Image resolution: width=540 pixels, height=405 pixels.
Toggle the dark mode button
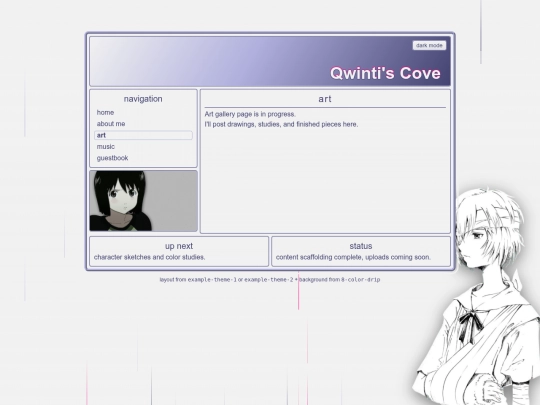pos(429,45)
